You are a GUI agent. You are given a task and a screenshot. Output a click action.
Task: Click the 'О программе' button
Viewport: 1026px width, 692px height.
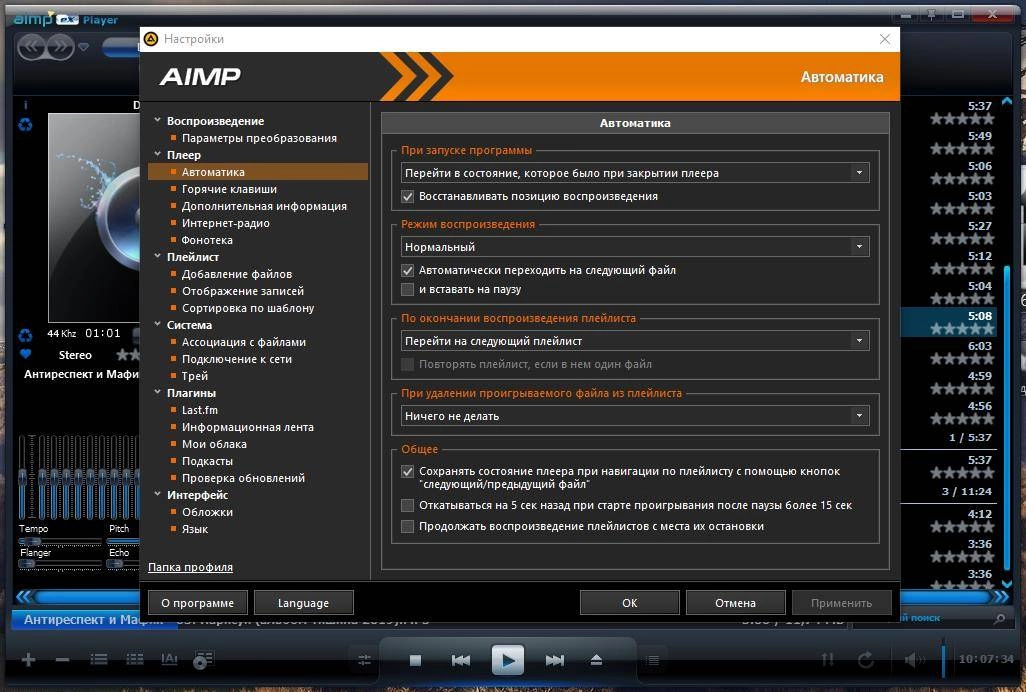[x=198, y=603]
